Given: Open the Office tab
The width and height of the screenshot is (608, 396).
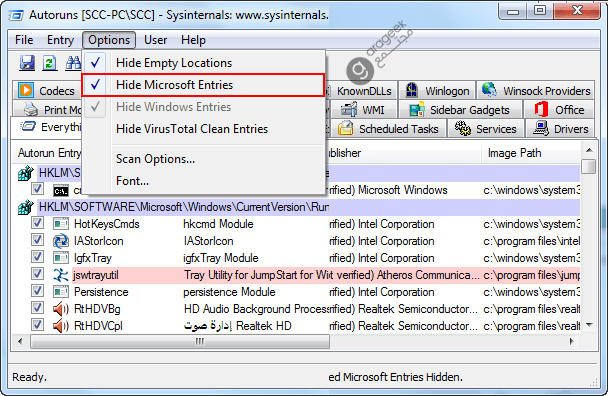Looking at the screenshot, I should (x=559, y=110).
